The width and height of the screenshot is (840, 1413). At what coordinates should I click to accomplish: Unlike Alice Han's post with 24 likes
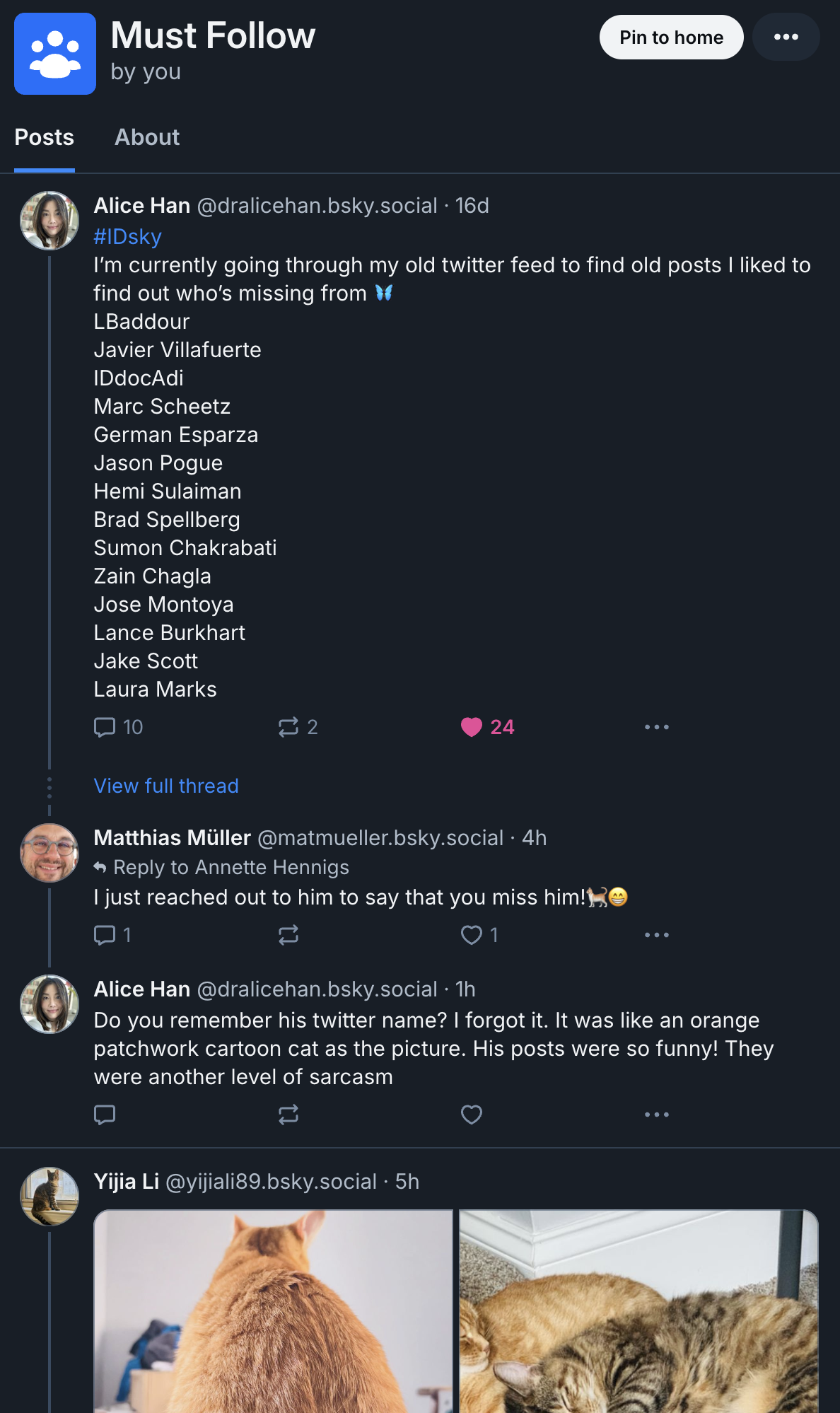(x=487, y=727)
